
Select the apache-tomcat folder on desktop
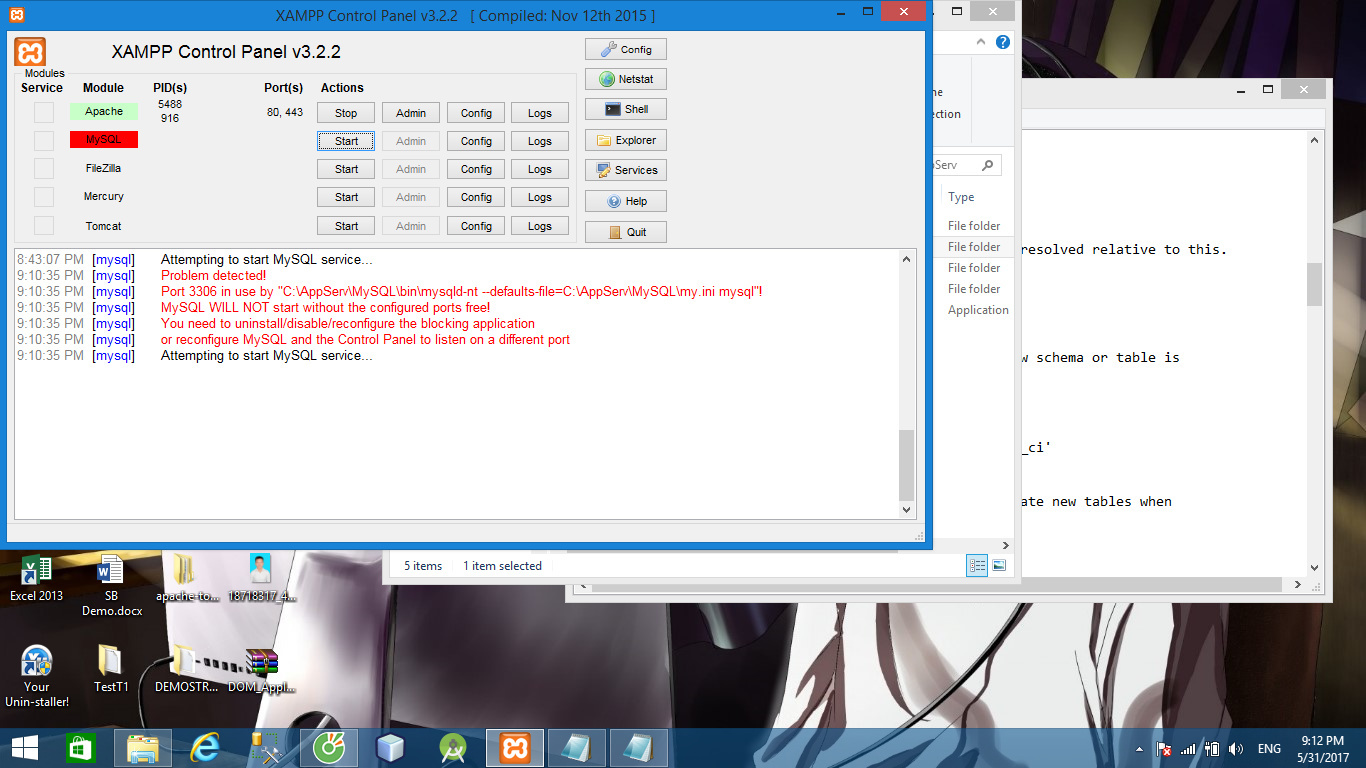click(185, 577)
